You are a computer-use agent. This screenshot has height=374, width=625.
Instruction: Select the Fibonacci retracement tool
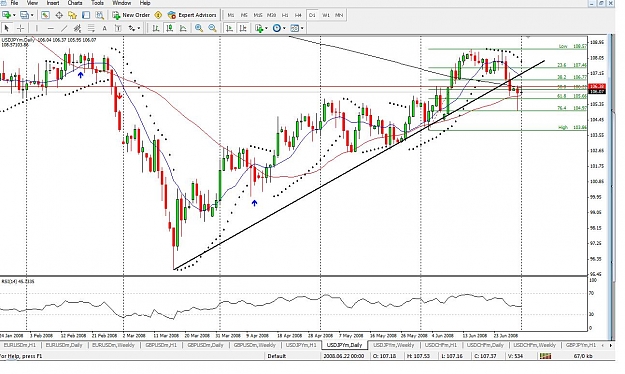point(91,28)
